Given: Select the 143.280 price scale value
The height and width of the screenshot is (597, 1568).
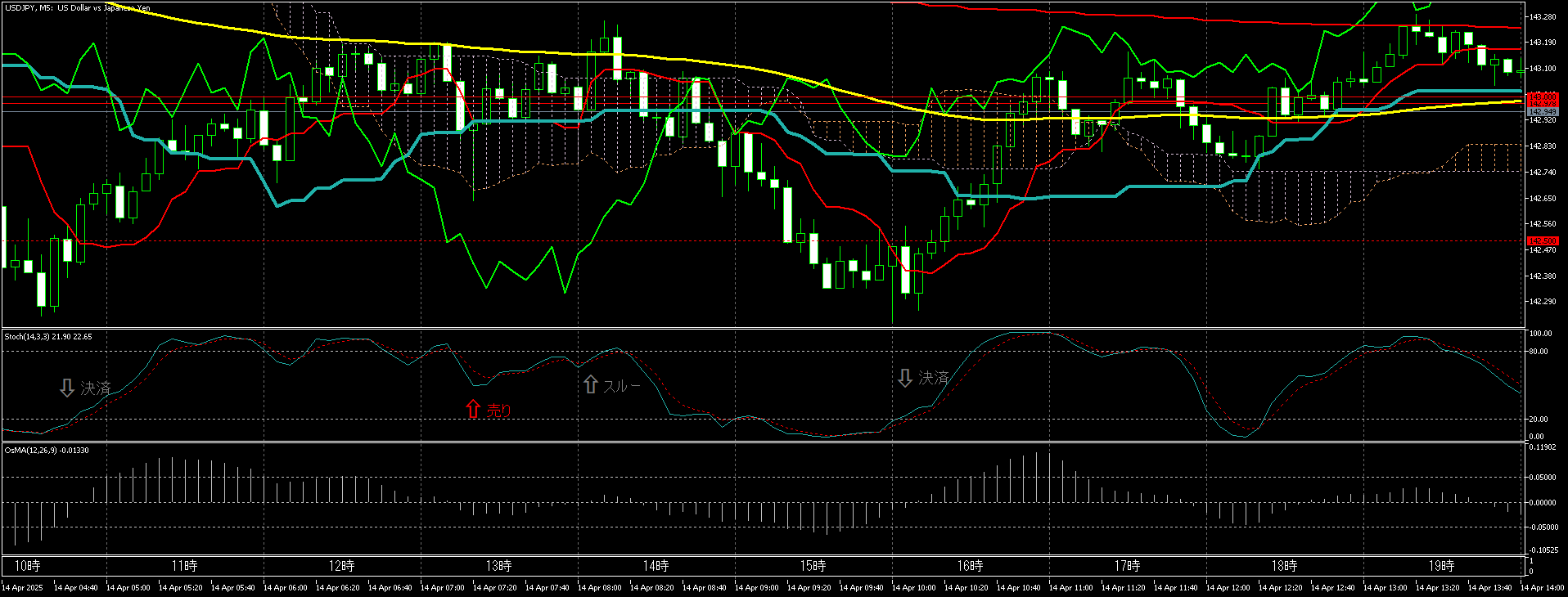Looking at the screenshot, I should click(x=1543, y=16).
